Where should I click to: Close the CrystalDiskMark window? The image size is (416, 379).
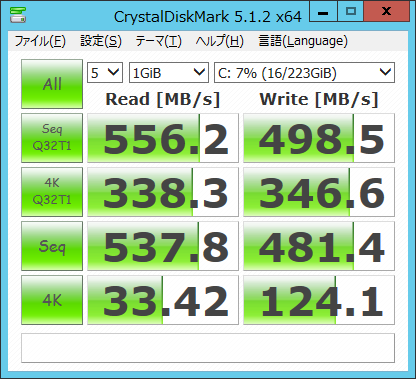[x=386, y=12]
